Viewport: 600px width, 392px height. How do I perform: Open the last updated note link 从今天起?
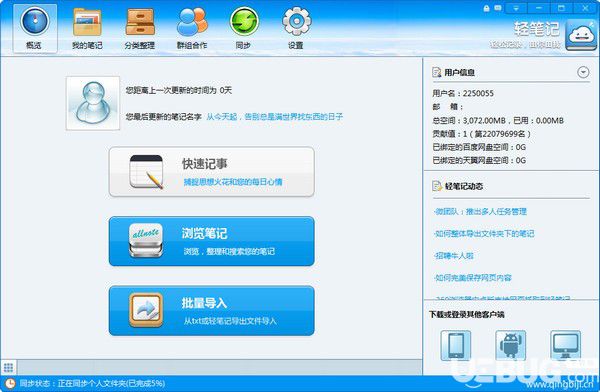(274, 116)
